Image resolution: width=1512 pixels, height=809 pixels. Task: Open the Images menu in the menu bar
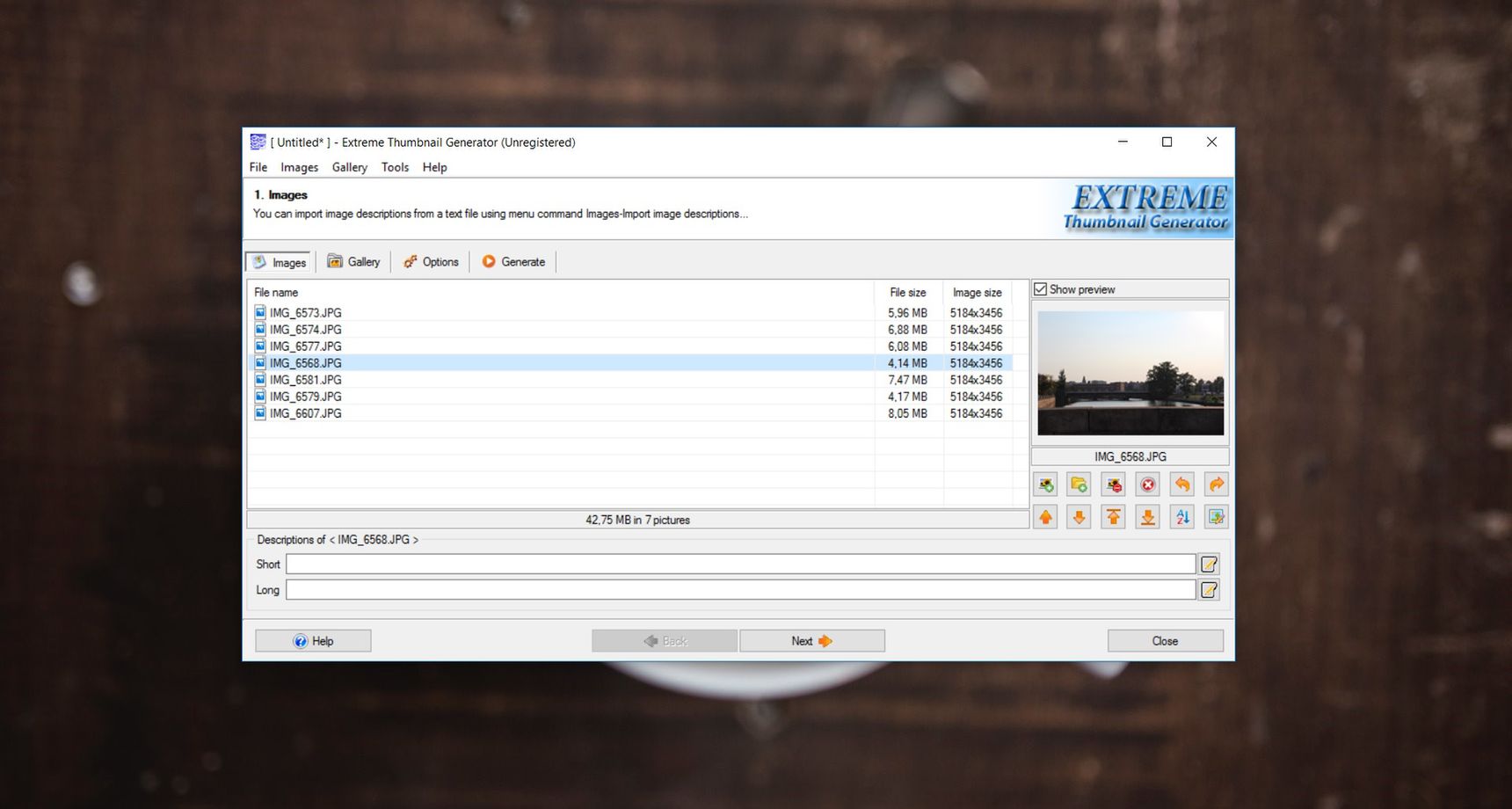tap(300, 167)
